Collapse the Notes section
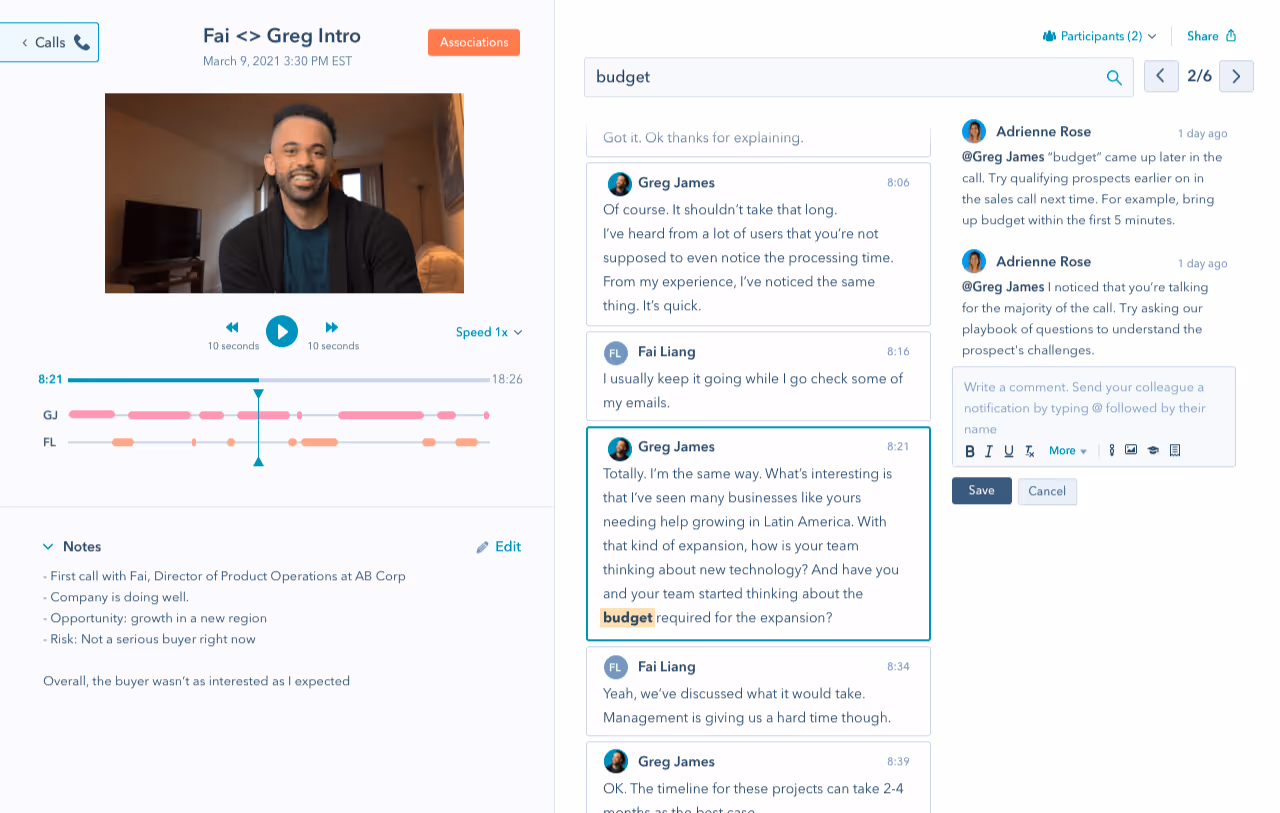This screenshot has height=813, width=1280. pos(49,547)
